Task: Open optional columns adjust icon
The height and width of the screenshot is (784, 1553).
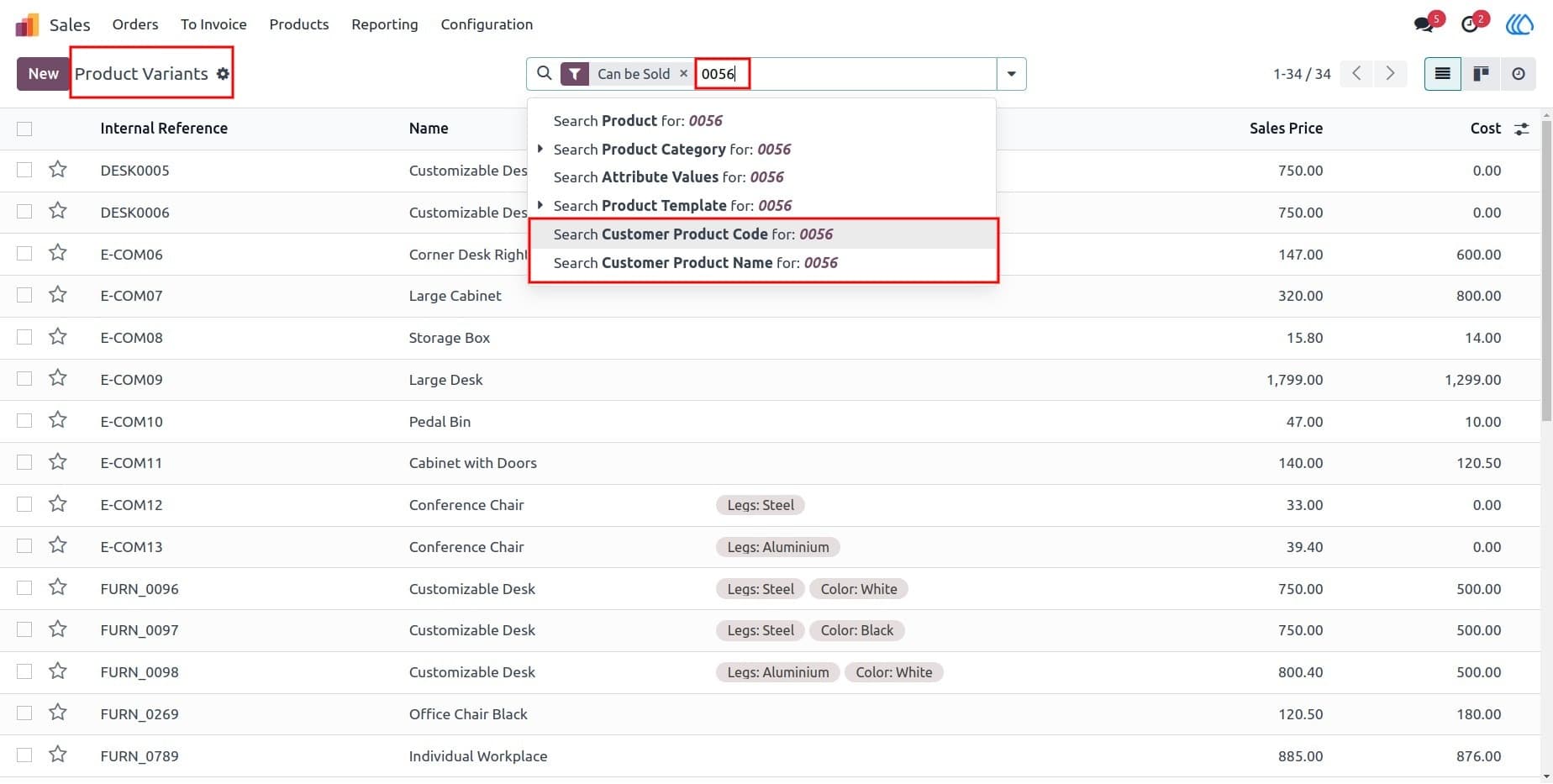Action: (1521, 129)
